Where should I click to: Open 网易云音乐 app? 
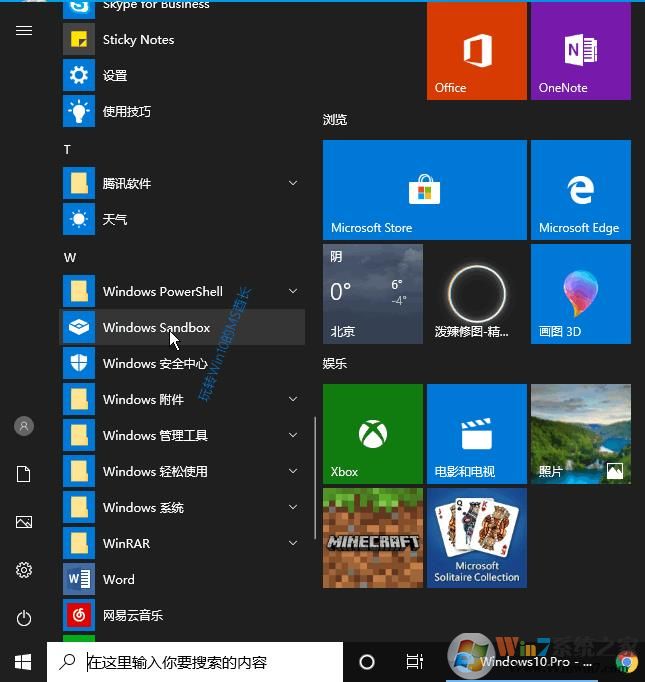182,615
